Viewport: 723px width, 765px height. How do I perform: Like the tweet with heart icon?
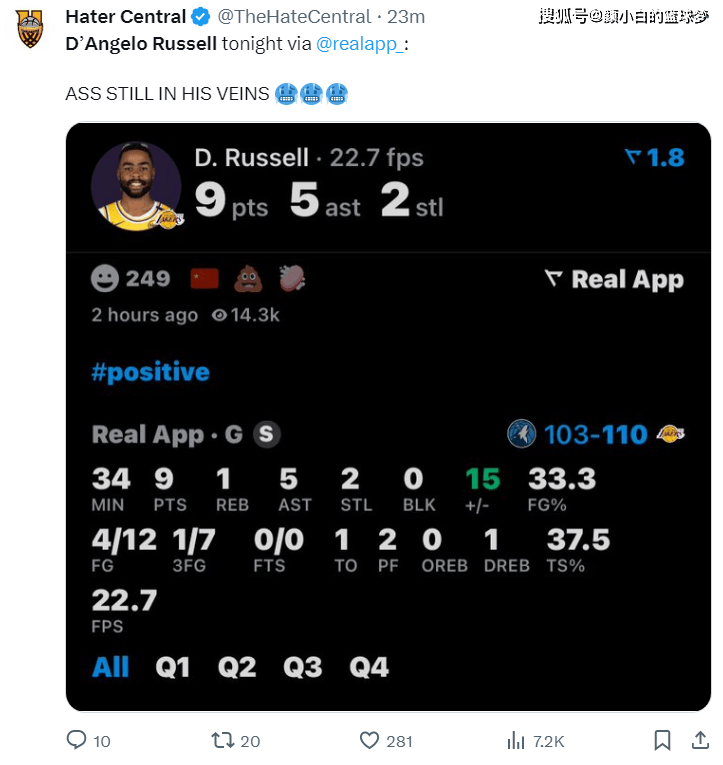(x=369, y=740)
